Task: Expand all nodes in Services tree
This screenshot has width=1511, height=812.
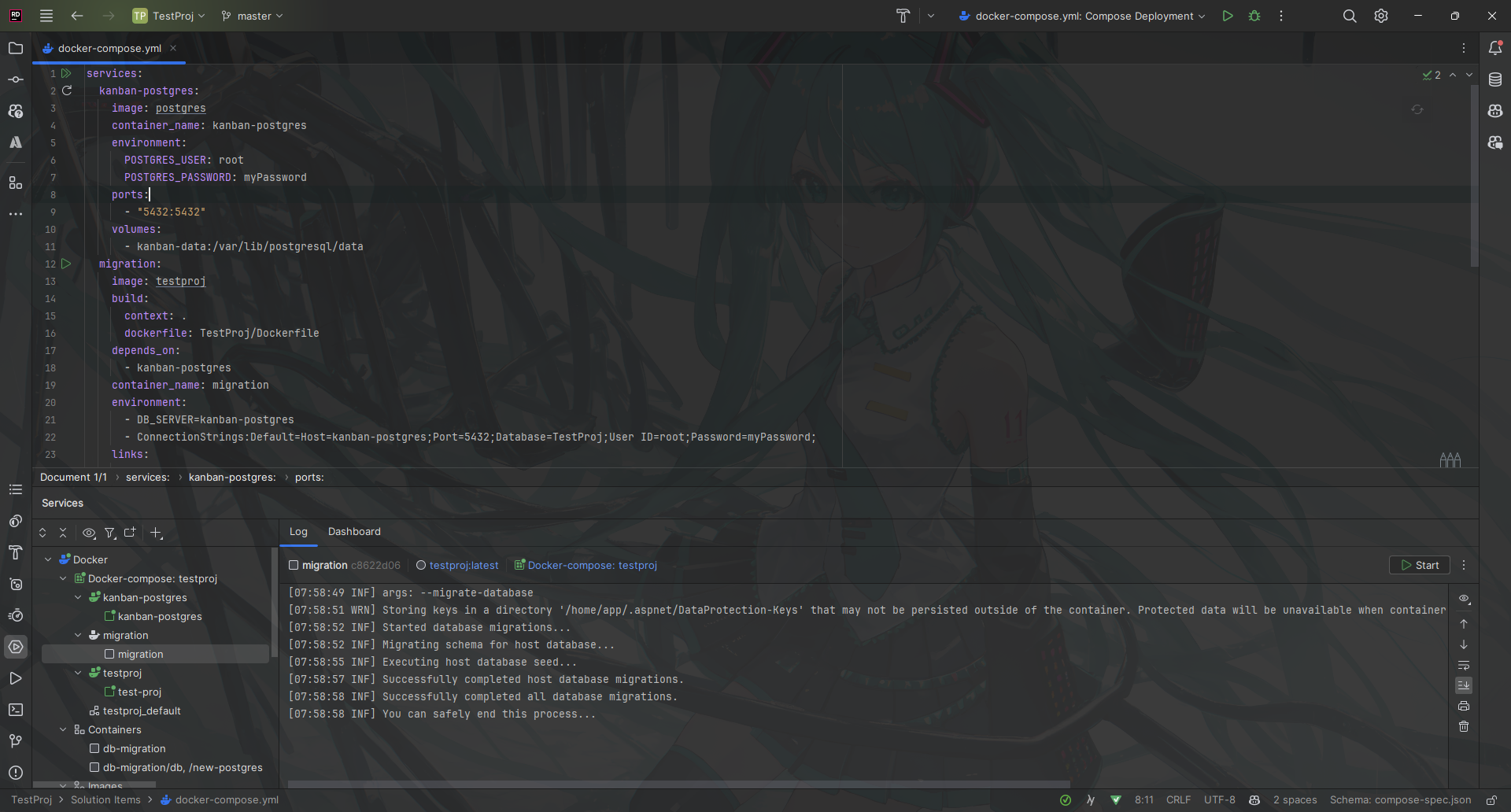Action: 42,533
